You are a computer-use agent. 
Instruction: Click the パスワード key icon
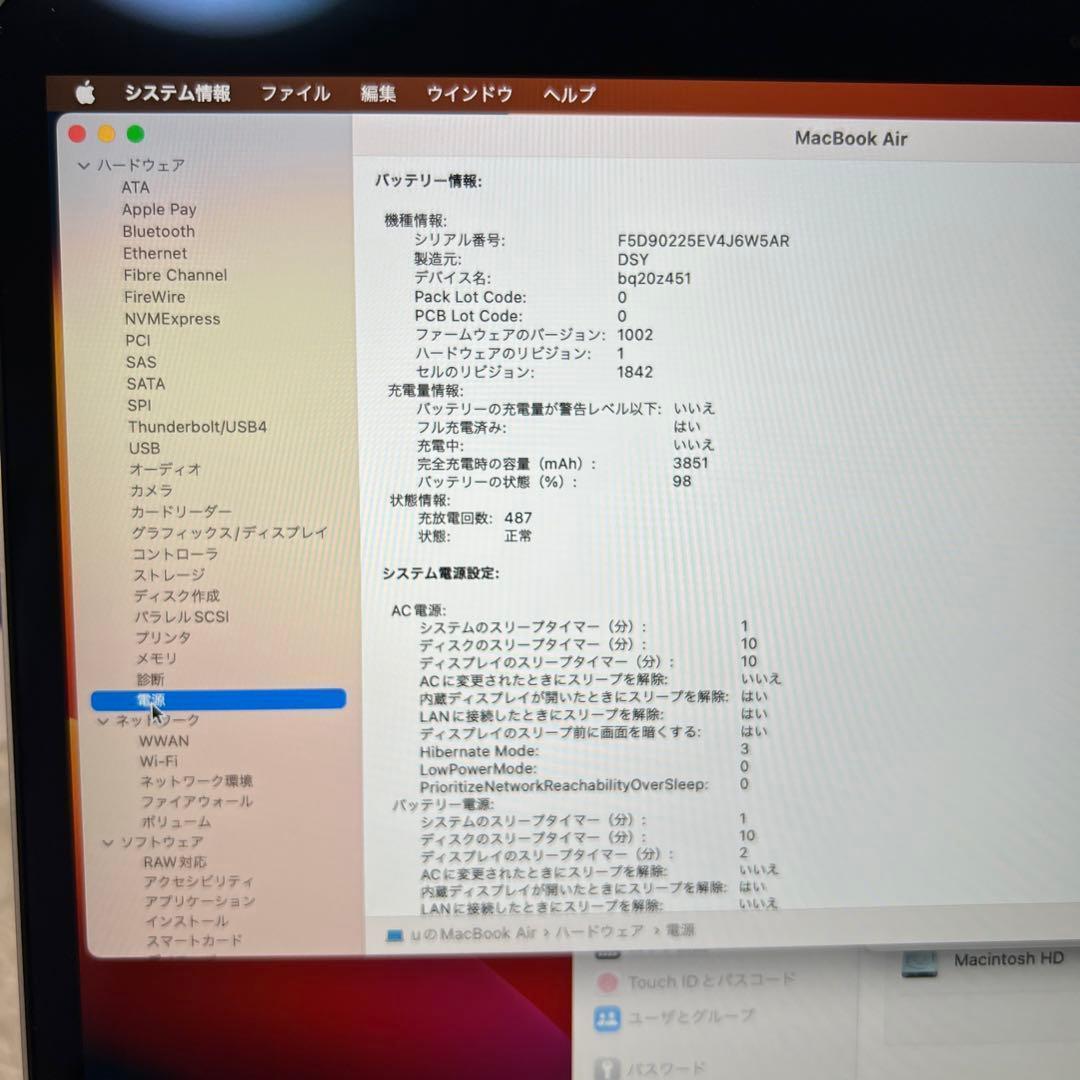609,1068
